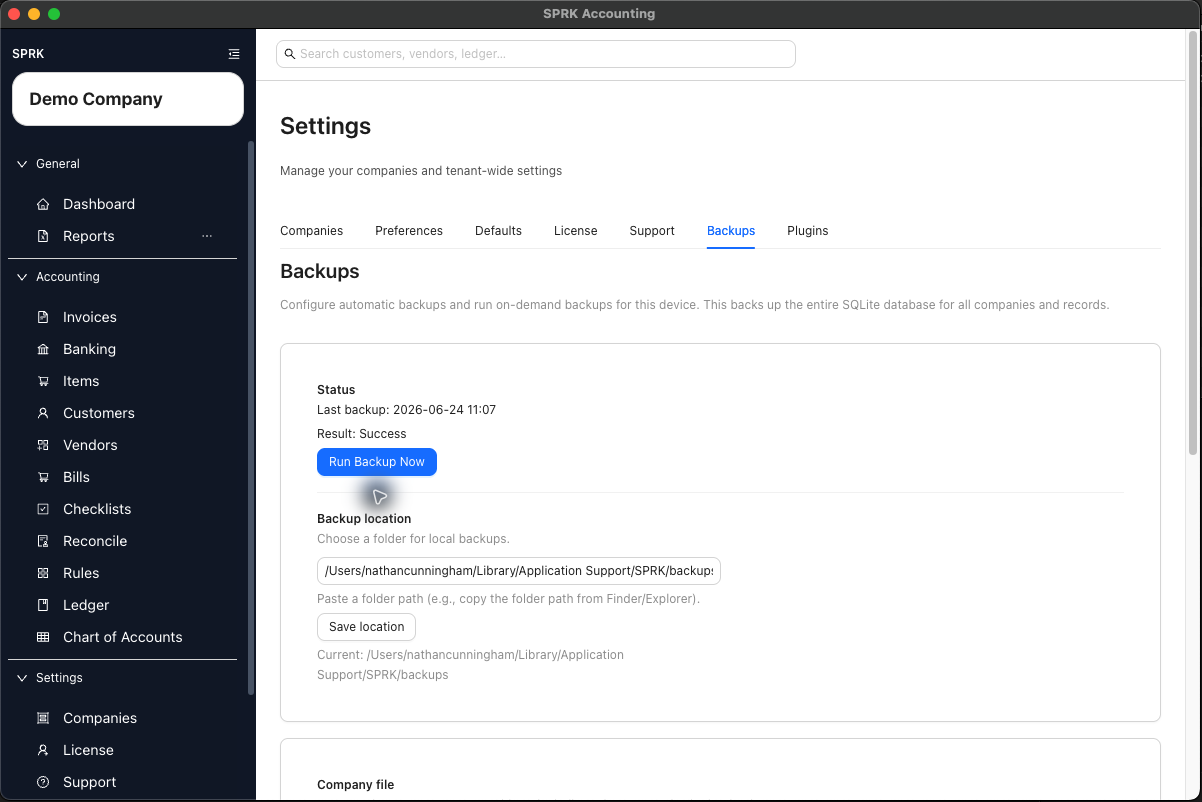Switch to the License tab
The width and height of the screenshot is (1202, 802).
point(575,231)
